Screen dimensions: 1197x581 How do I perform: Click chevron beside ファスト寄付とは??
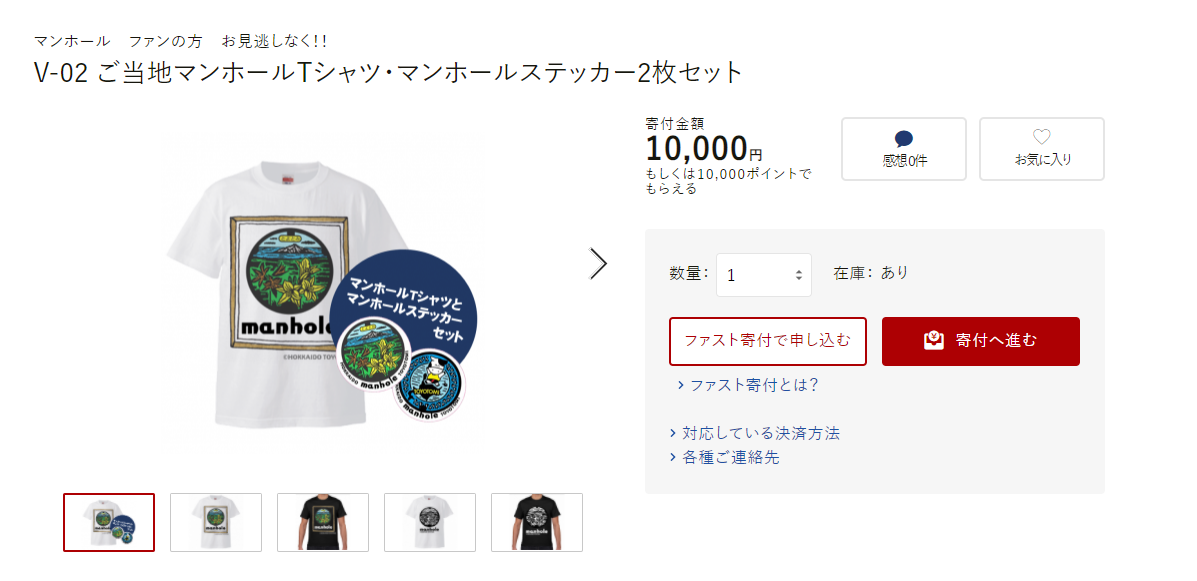point(679,386)
